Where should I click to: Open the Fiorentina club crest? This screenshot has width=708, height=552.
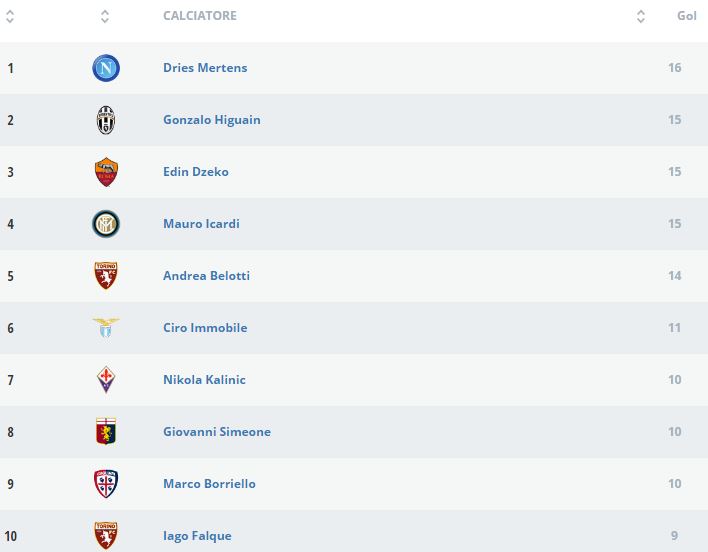click(x=106, y=380)
